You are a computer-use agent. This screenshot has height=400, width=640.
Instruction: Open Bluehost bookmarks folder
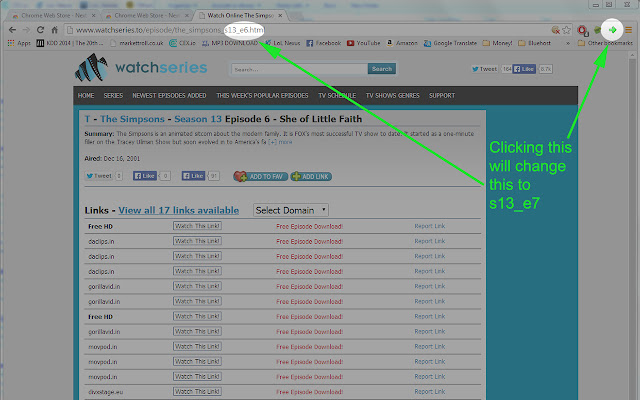(534, 43)
